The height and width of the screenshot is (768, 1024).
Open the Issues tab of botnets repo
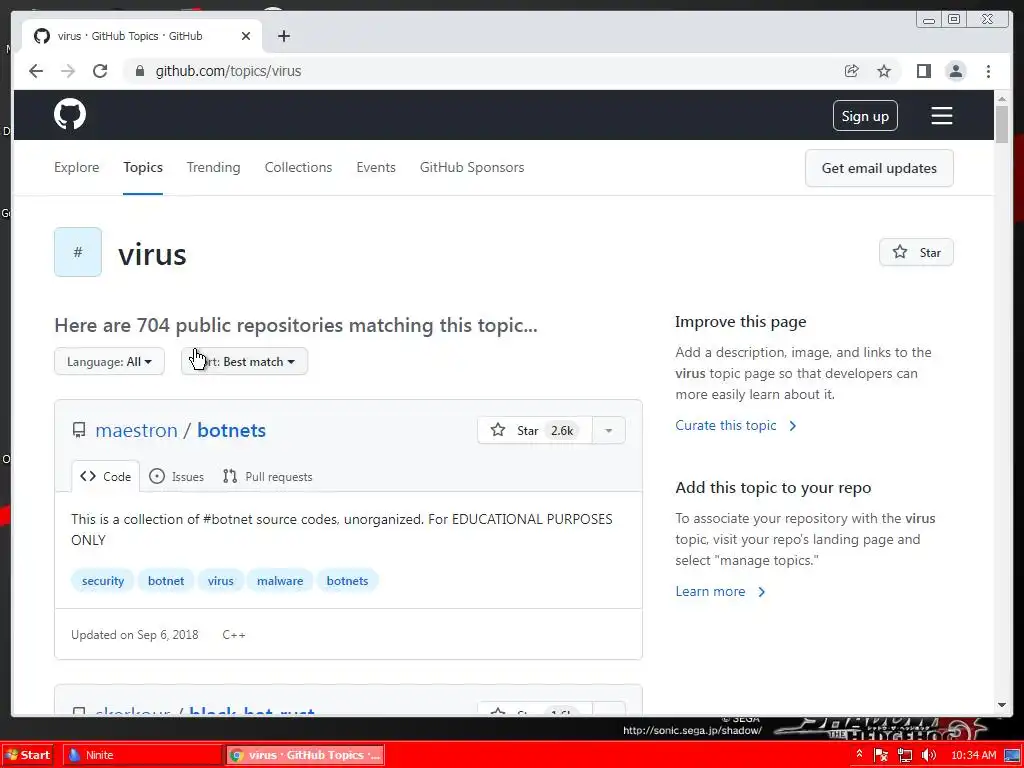pos(176,477)
